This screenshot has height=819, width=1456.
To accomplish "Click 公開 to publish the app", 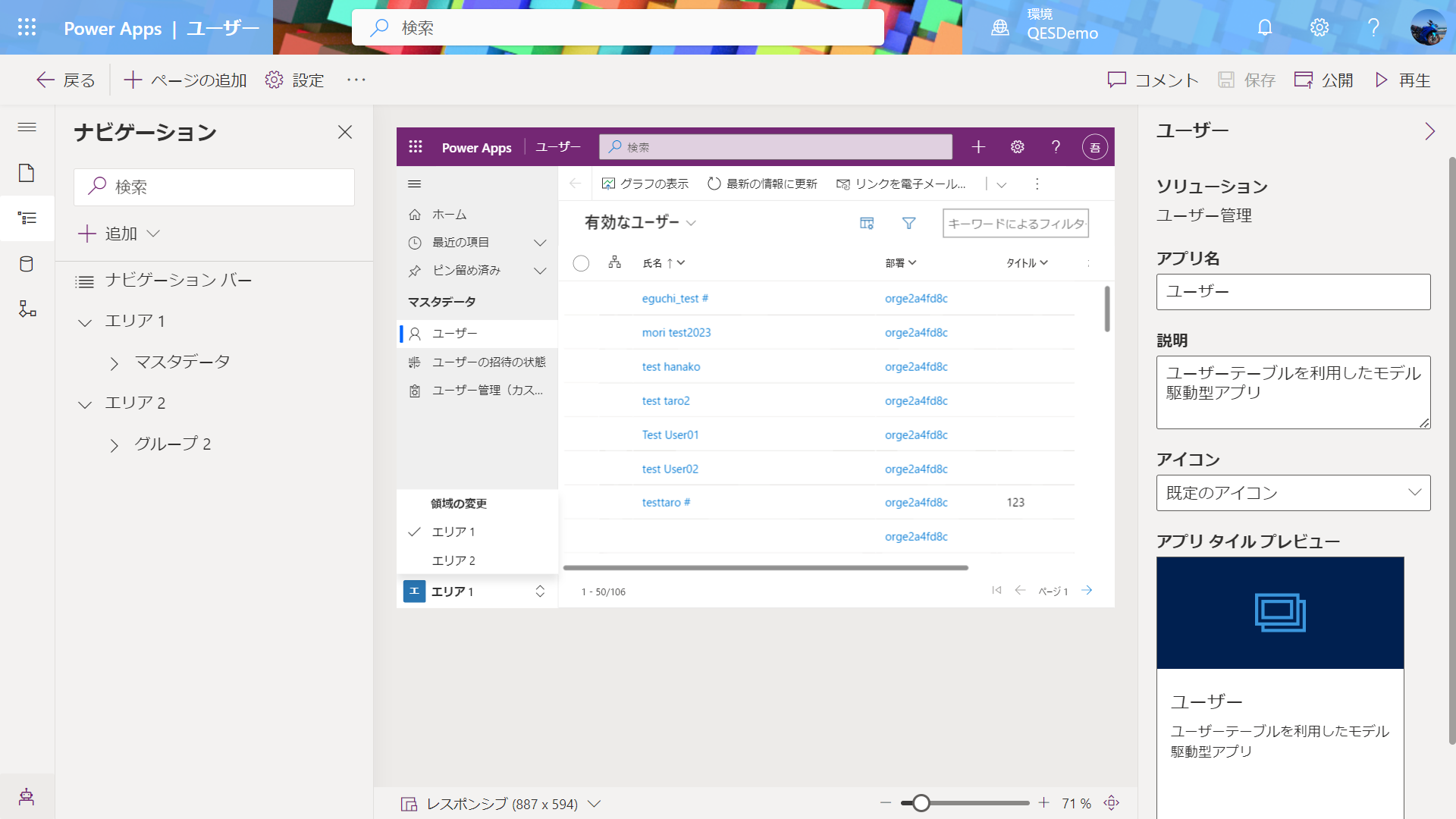I will point(1323,80).
